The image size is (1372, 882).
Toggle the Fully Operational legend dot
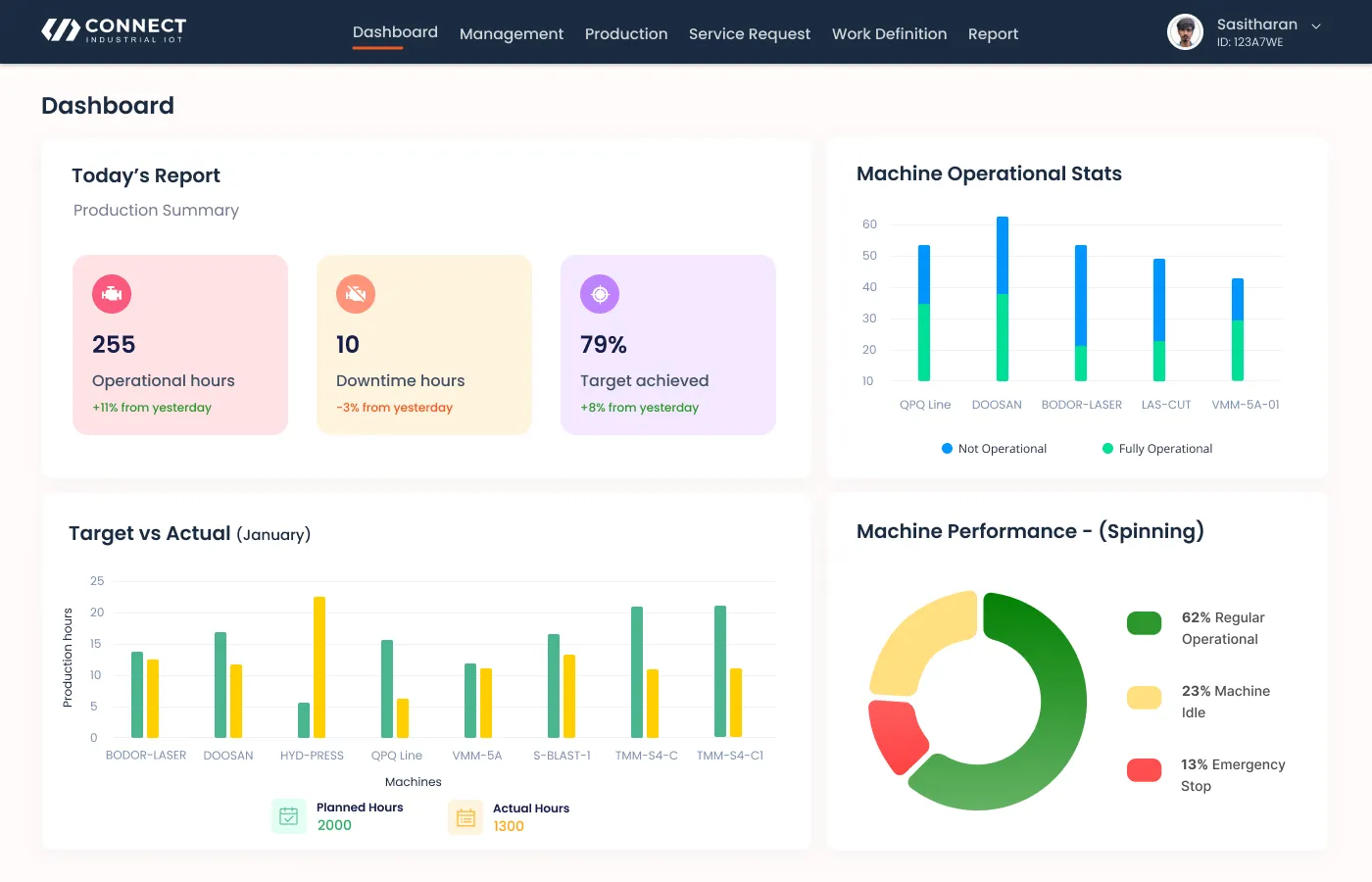point(1107,449)
